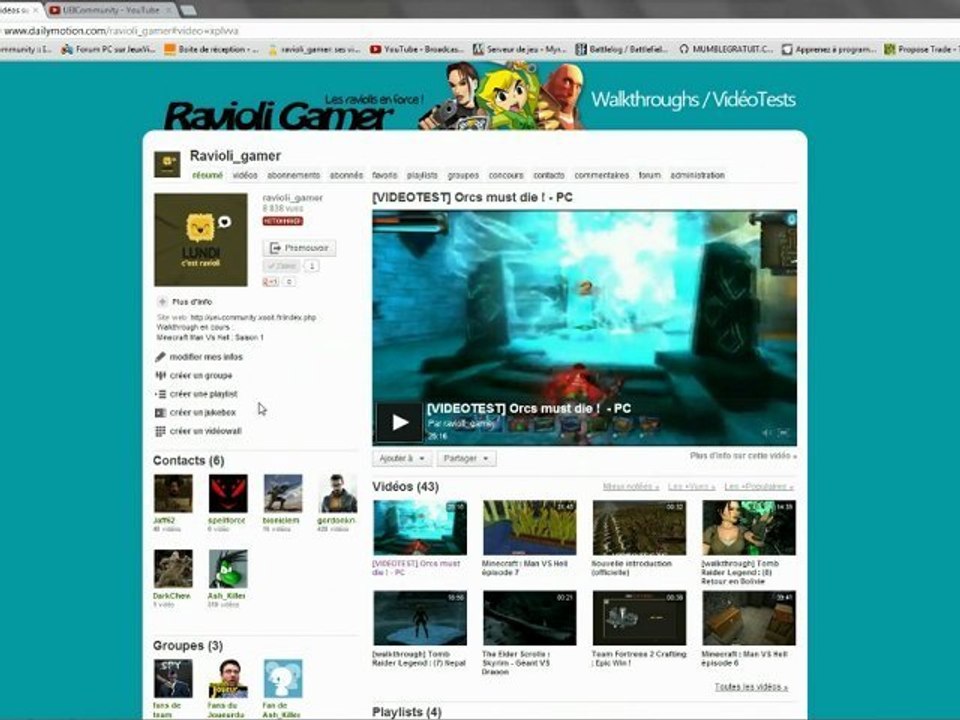This screenshot has height=720, width=960.
Task: Open the abonnés tab
Action: tap(346, 175)
